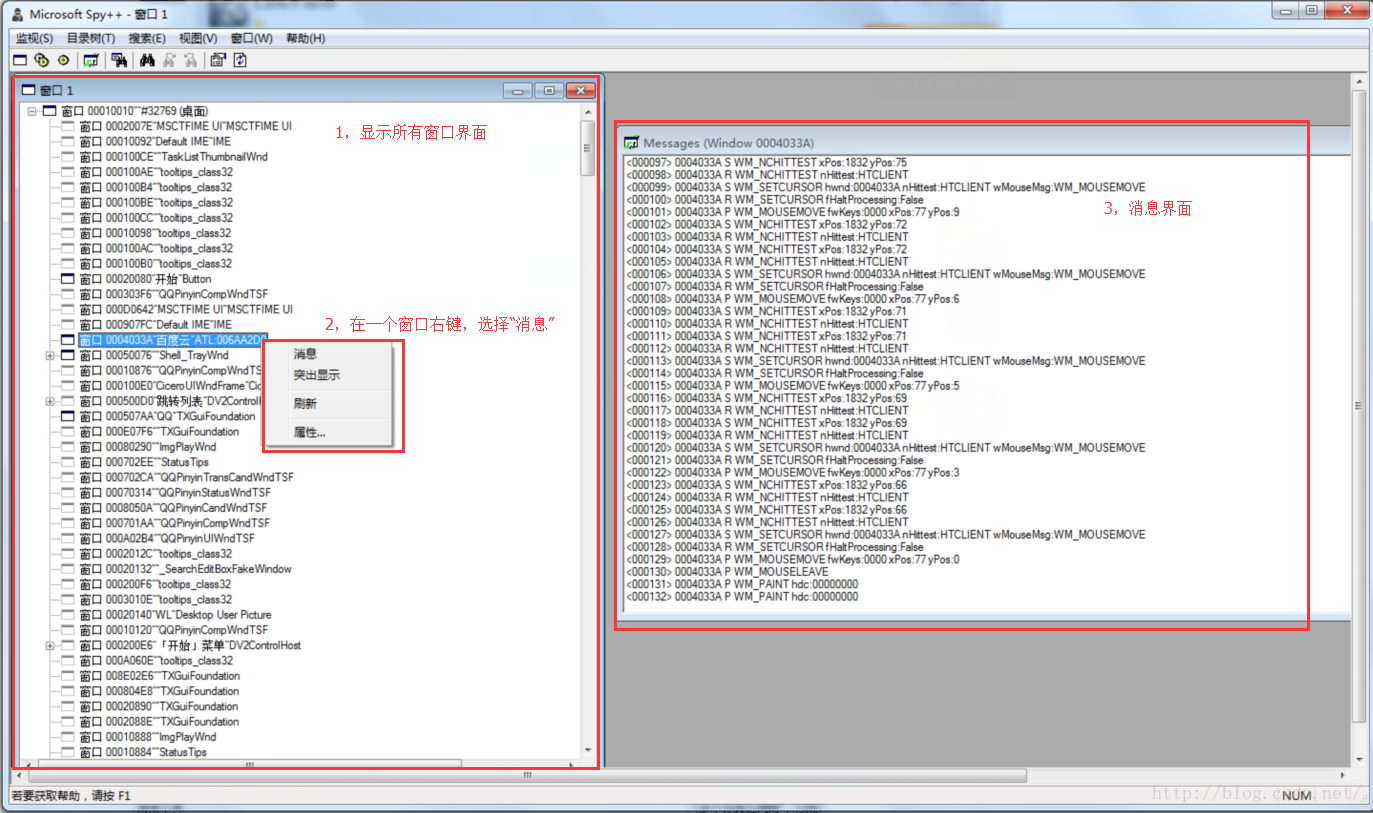Click the NUM indicator in status bar

pos(1296,796)
